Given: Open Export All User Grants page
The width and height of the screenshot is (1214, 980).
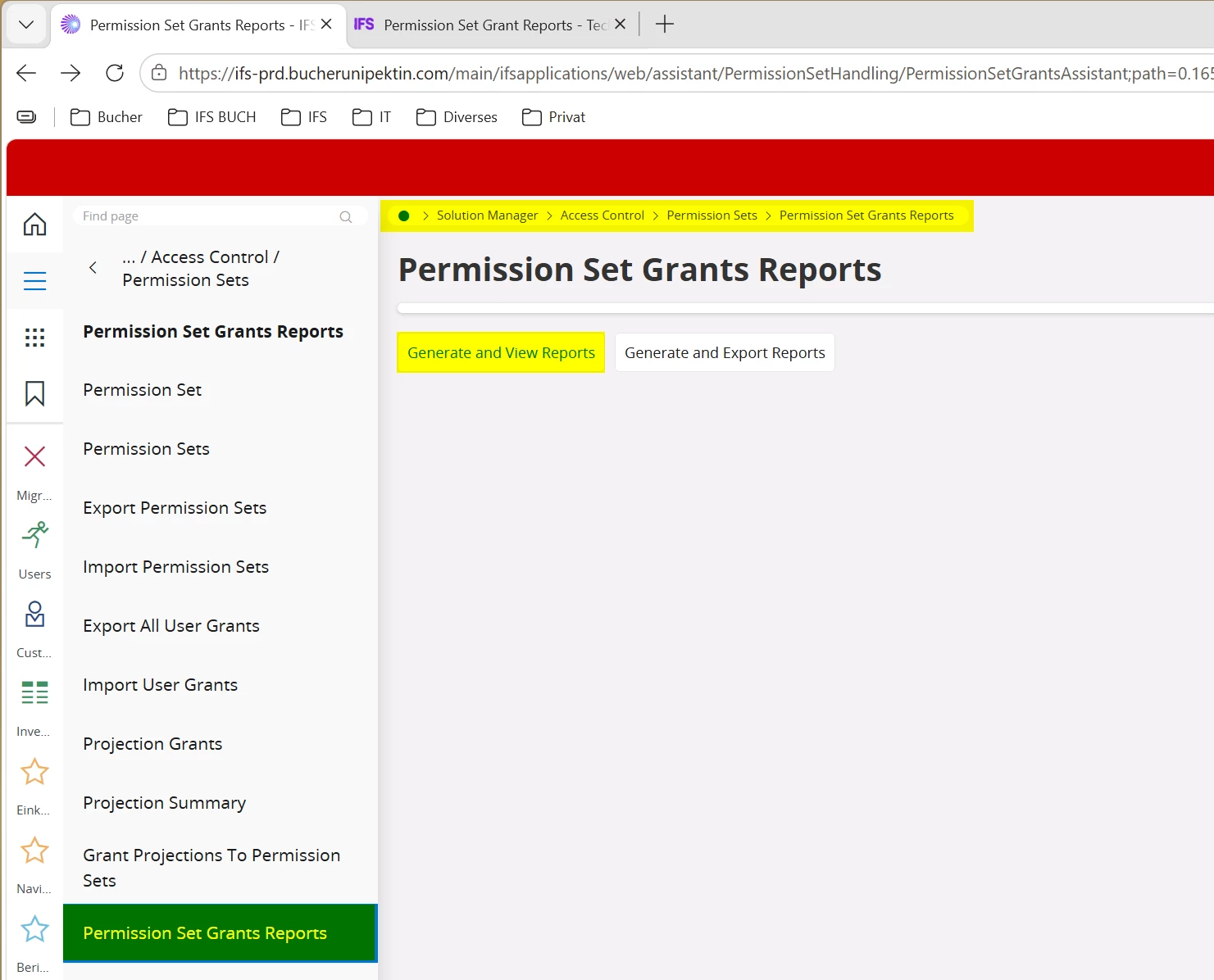Looking at the screenshot, I should tap(171, 626).
